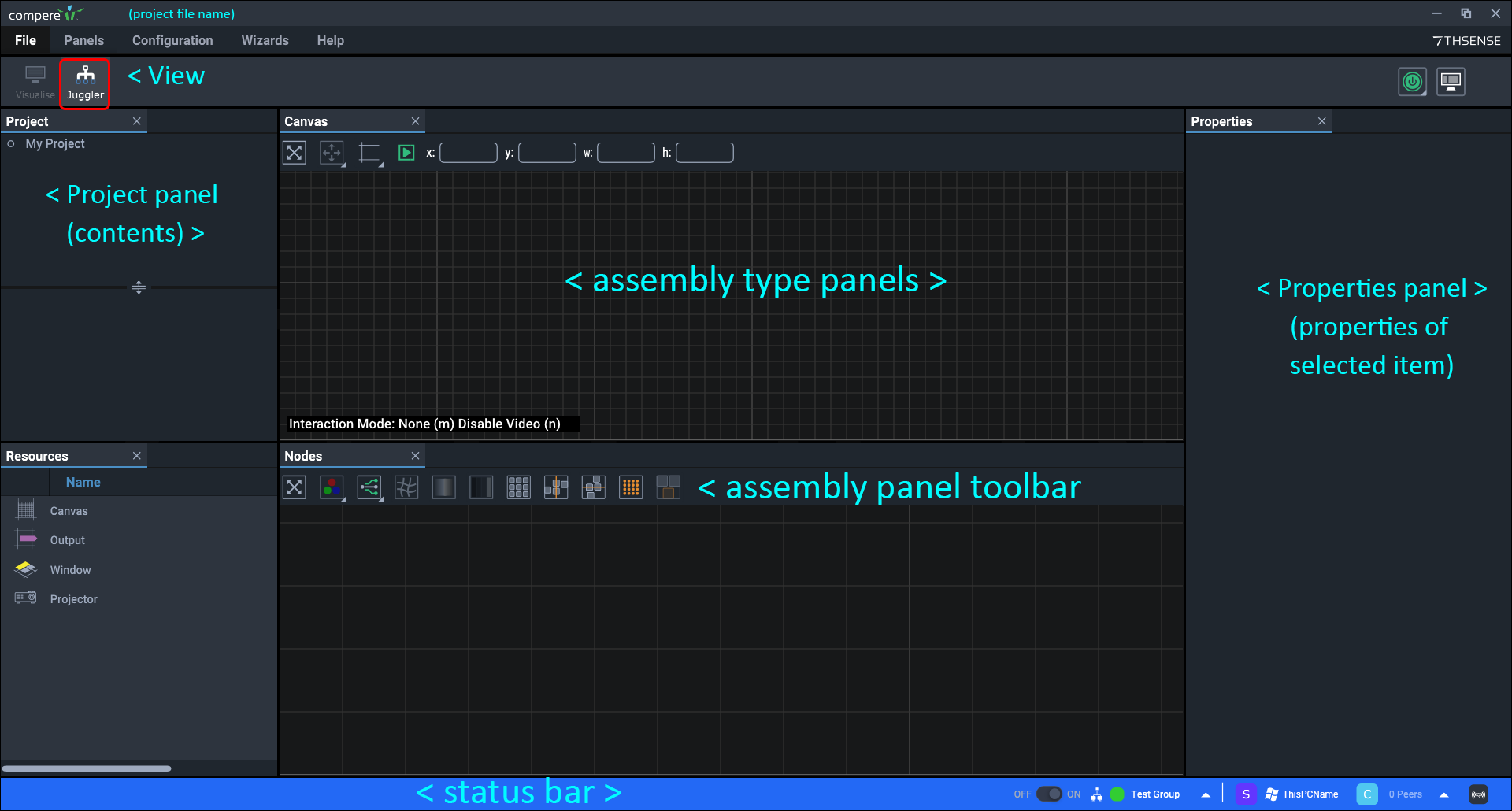
Task: Click the network group icon in status bar
Action: [x=1096, y=794]
